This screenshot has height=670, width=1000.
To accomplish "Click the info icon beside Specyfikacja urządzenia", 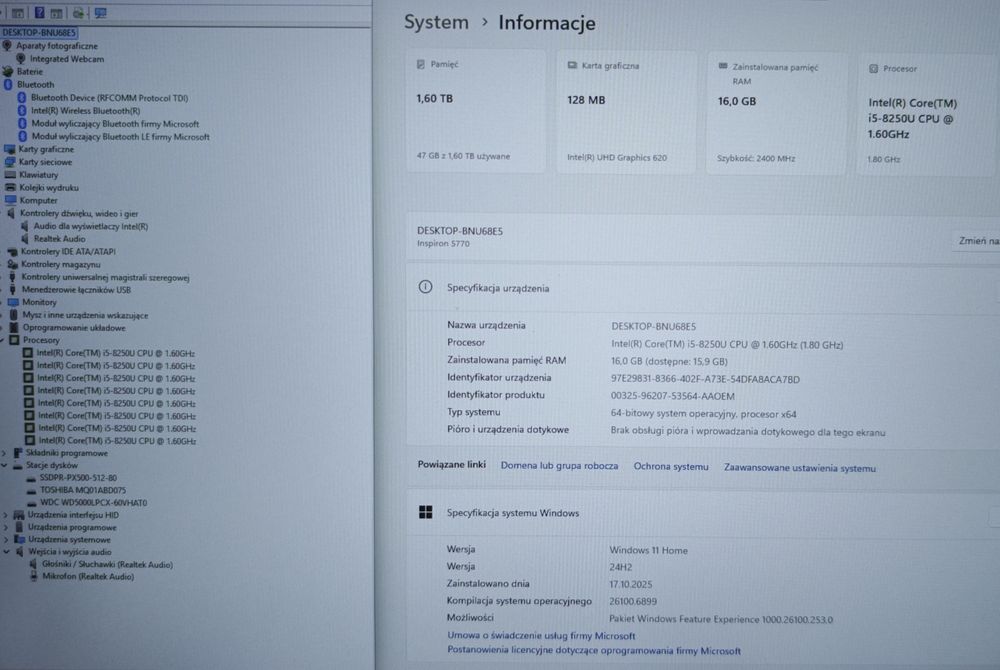I will (425, 287).
